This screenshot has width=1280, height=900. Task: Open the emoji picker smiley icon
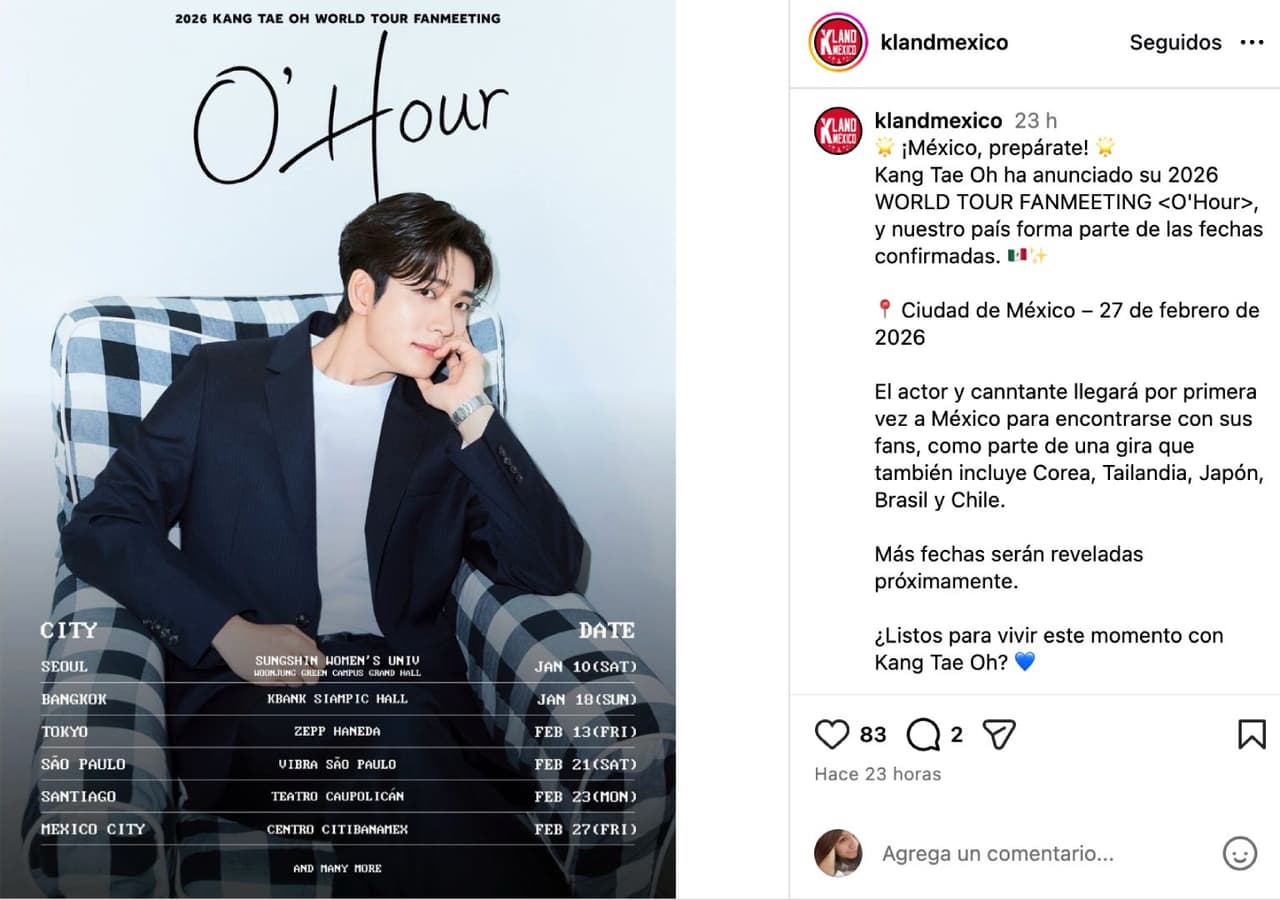(x=1240, y=853)
